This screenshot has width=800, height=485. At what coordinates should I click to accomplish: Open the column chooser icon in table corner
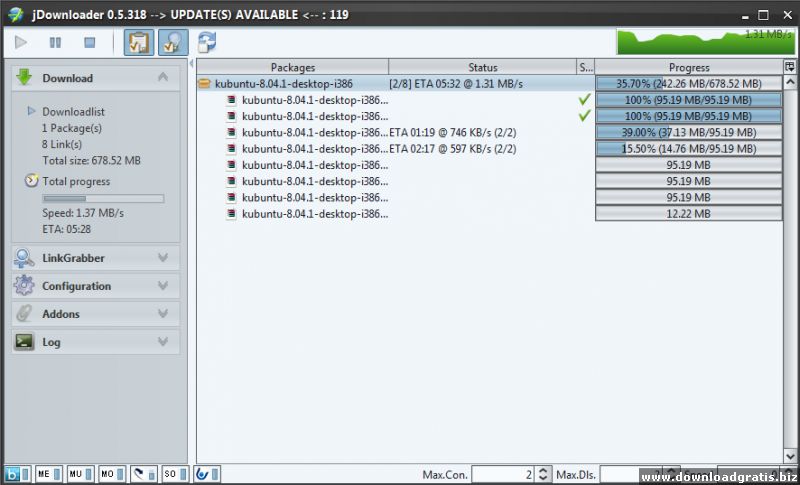pos(789,67)
